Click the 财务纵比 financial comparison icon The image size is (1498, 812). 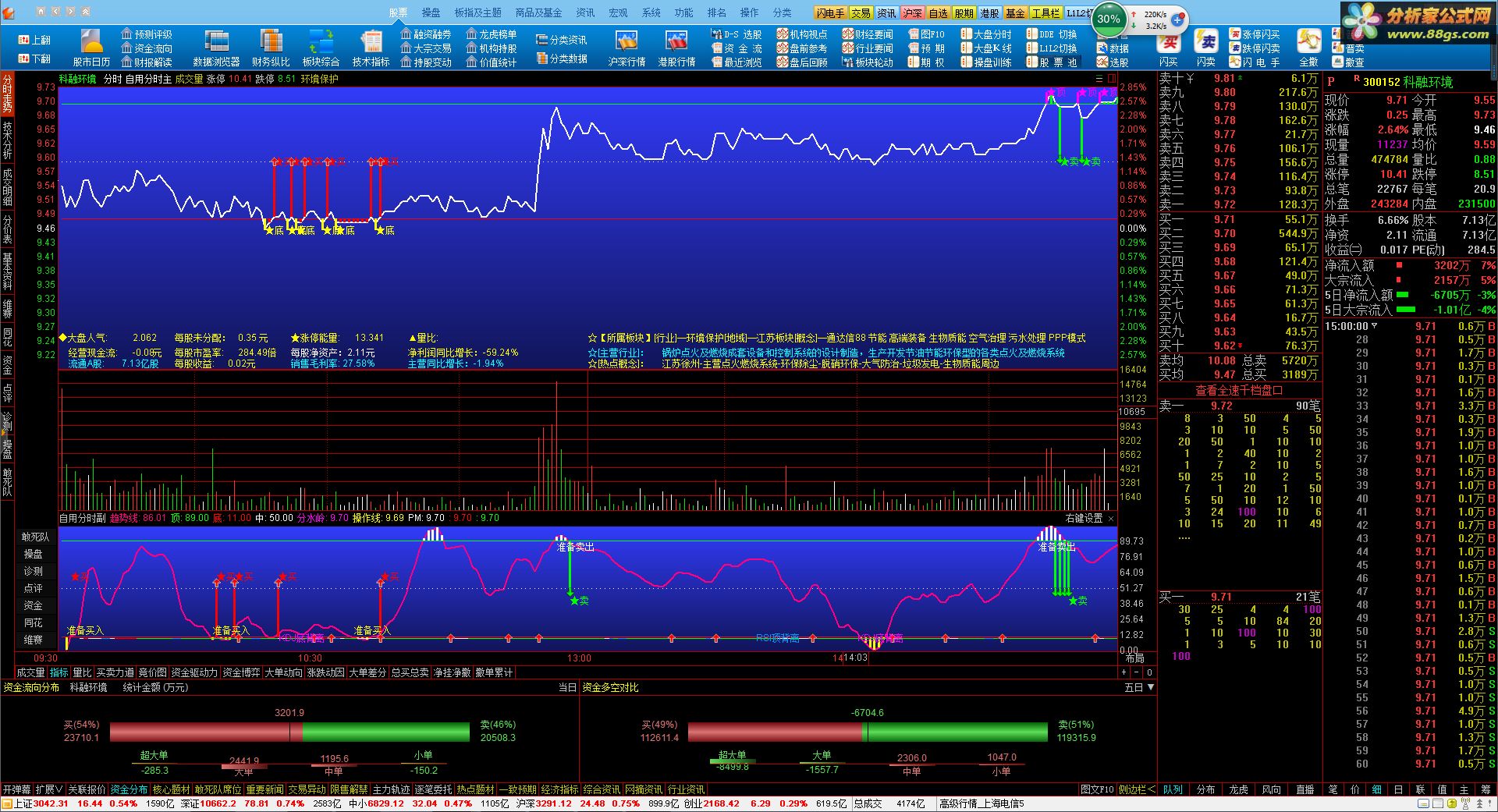tap(271, 48)
